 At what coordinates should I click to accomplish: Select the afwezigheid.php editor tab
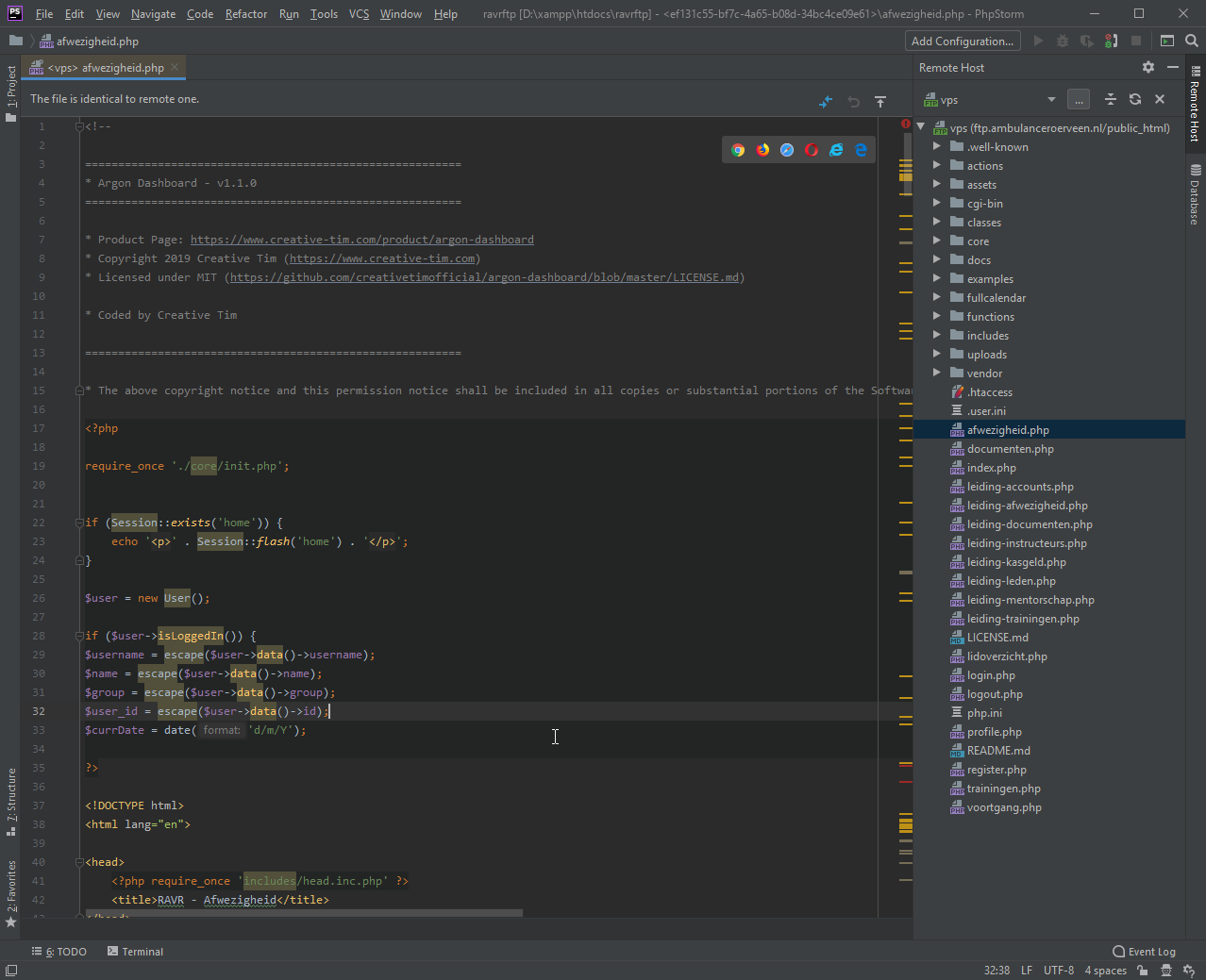click(106, 68)
